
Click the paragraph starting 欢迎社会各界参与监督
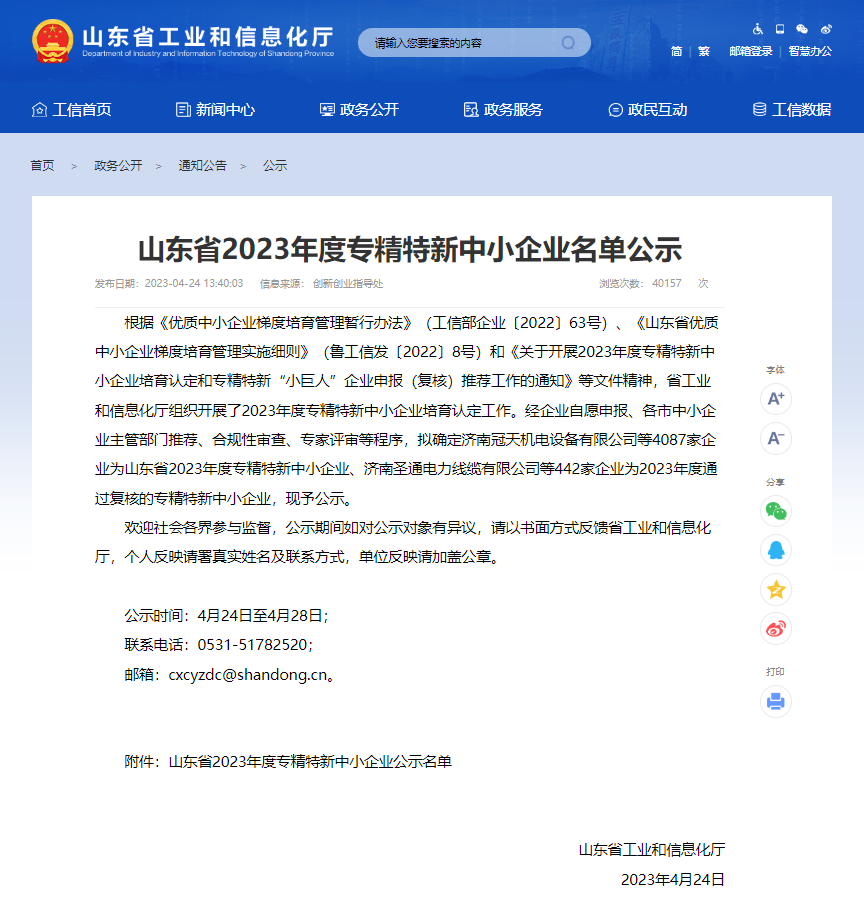[406, 542]
